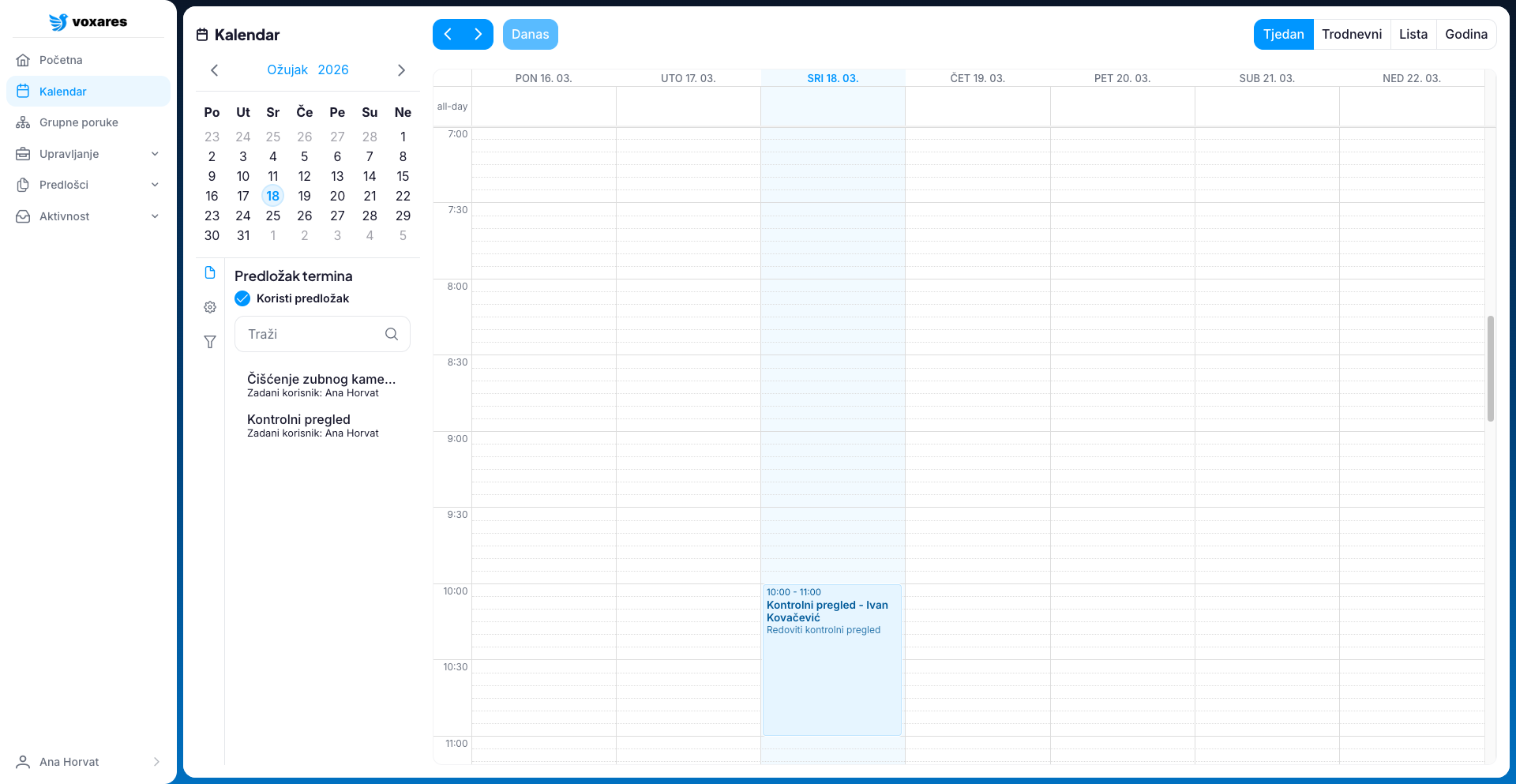Go to next week with right arrow
The height and width of the screenshot is (784, 1516).
coord(478,35)
